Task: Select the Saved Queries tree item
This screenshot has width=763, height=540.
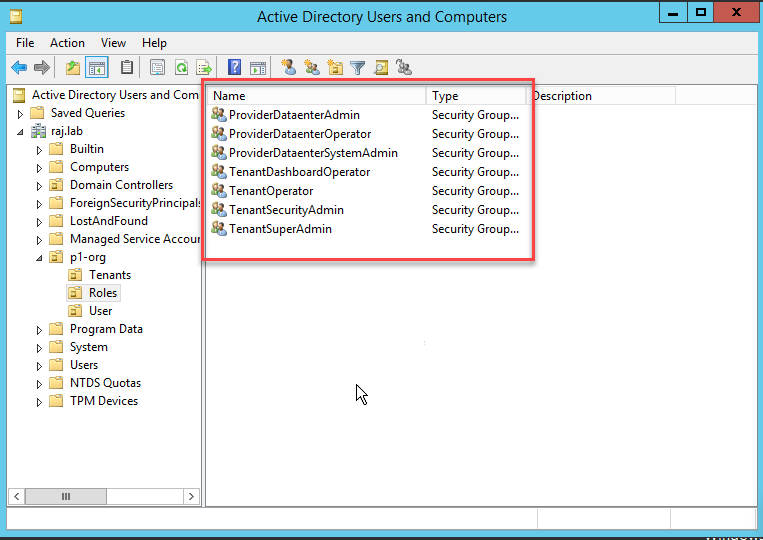Action: point(88,113)
